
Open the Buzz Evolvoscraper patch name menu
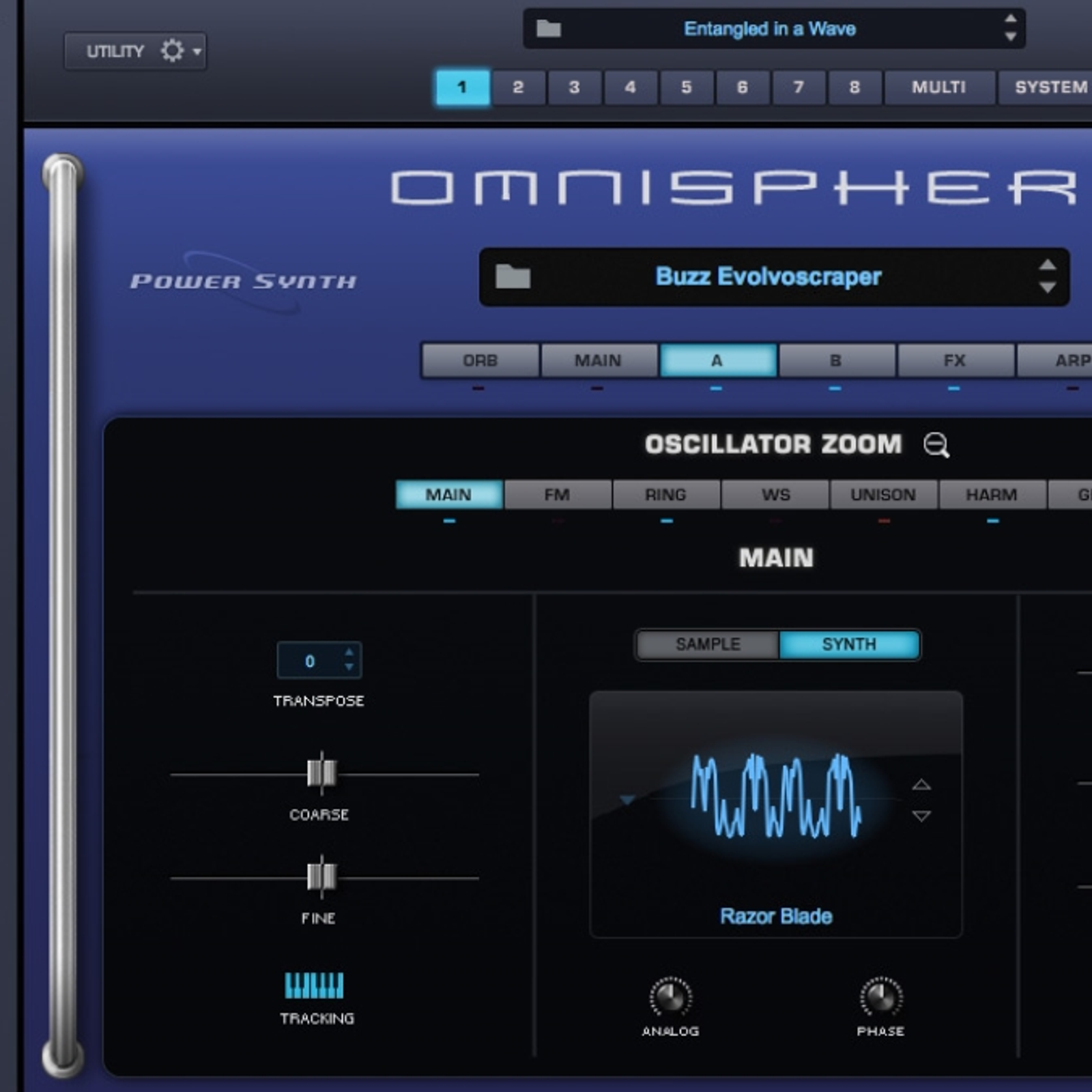coord(768,276)
